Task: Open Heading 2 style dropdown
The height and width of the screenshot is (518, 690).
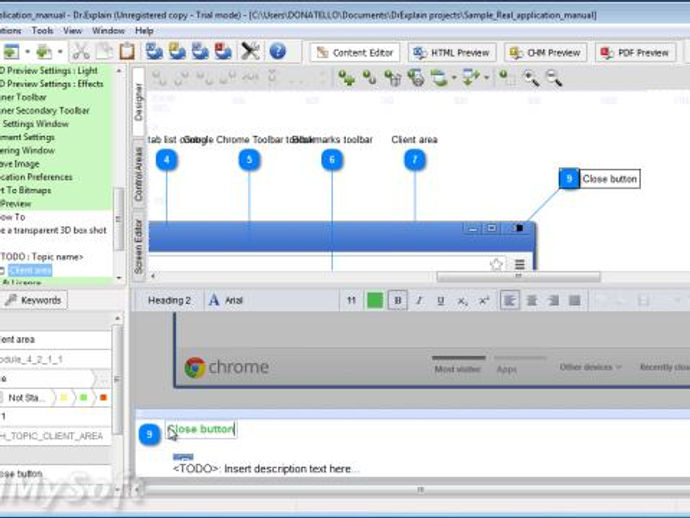Action: click(x=169, y=301)
